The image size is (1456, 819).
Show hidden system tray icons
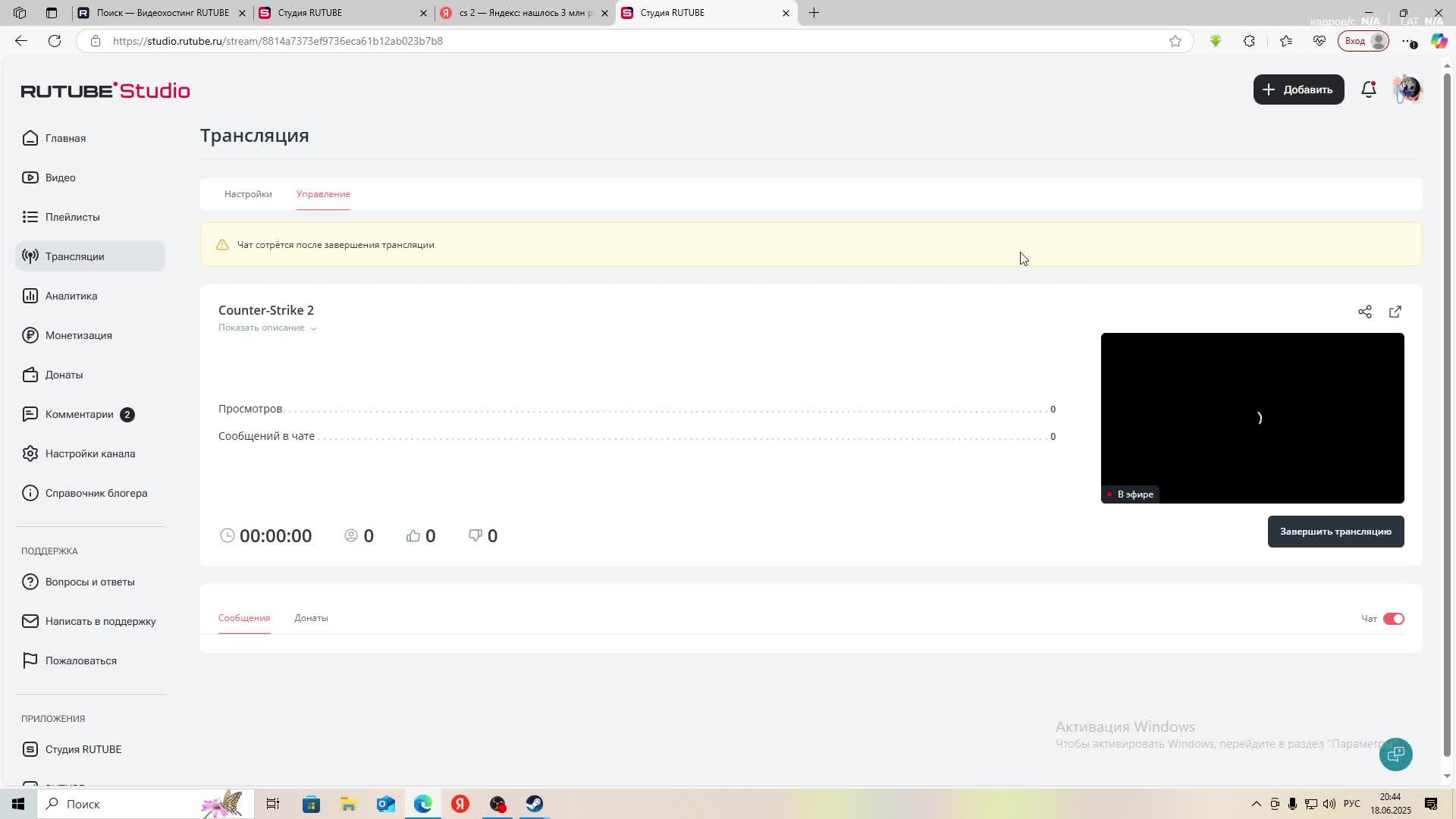pyautogui.click(x=1256, y=804)
